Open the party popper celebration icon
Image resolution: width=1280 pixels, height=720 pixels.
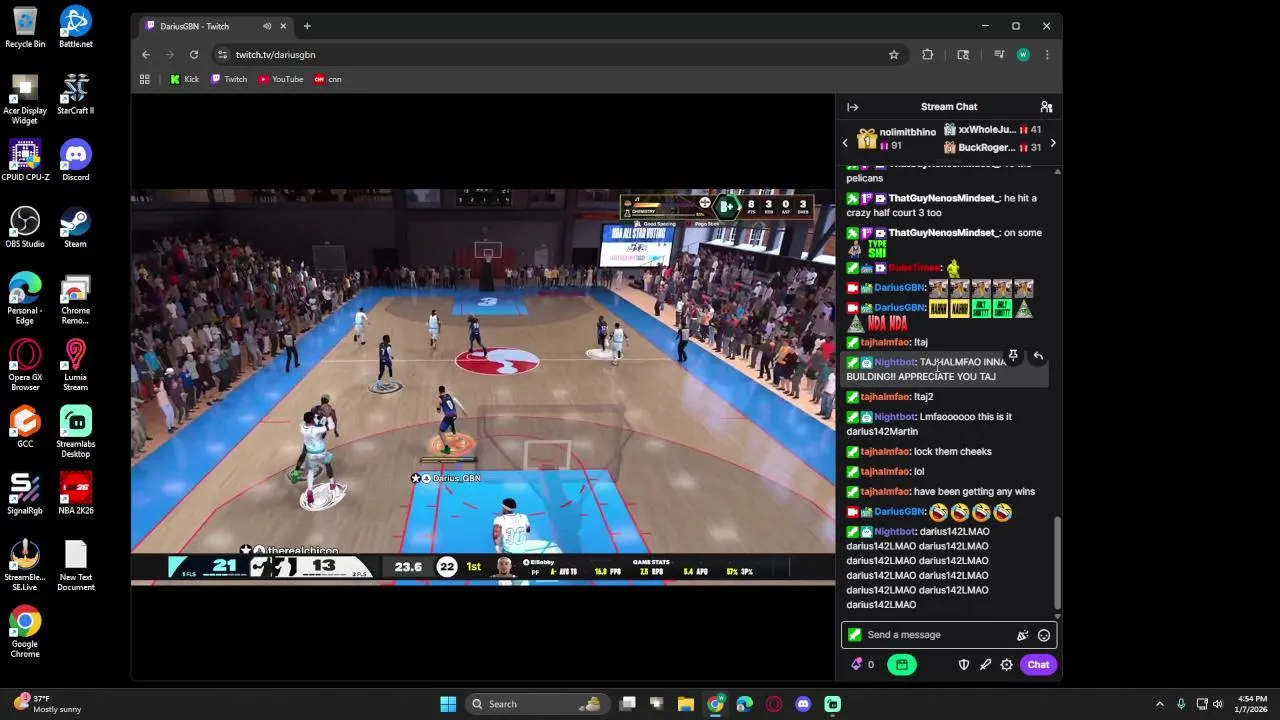1022,635
